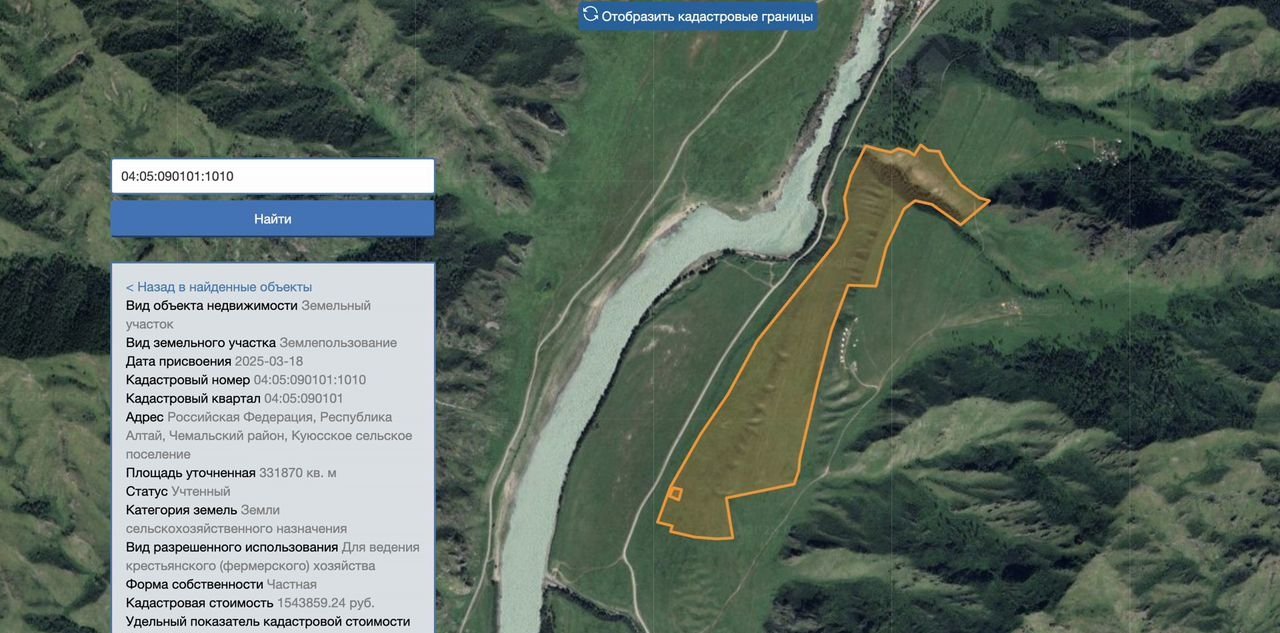The image size is (1280, 633).
Task: Focus the cadastral number search field
Action: click(272, 176)
